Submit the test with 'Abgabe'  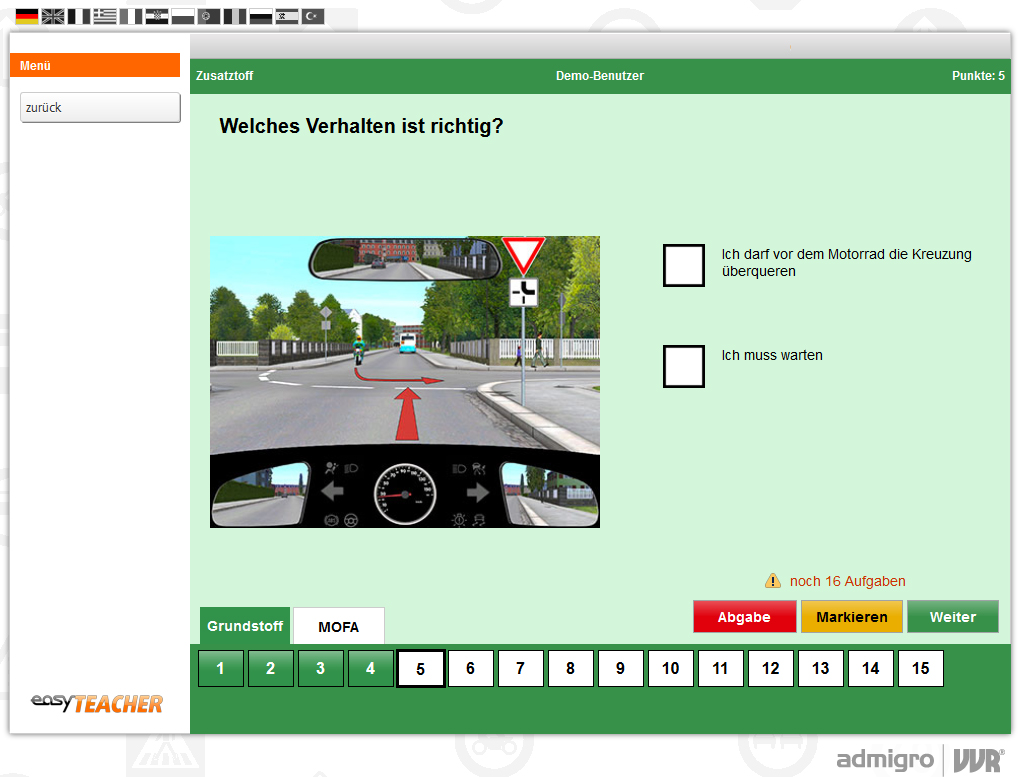pos(744,616)
